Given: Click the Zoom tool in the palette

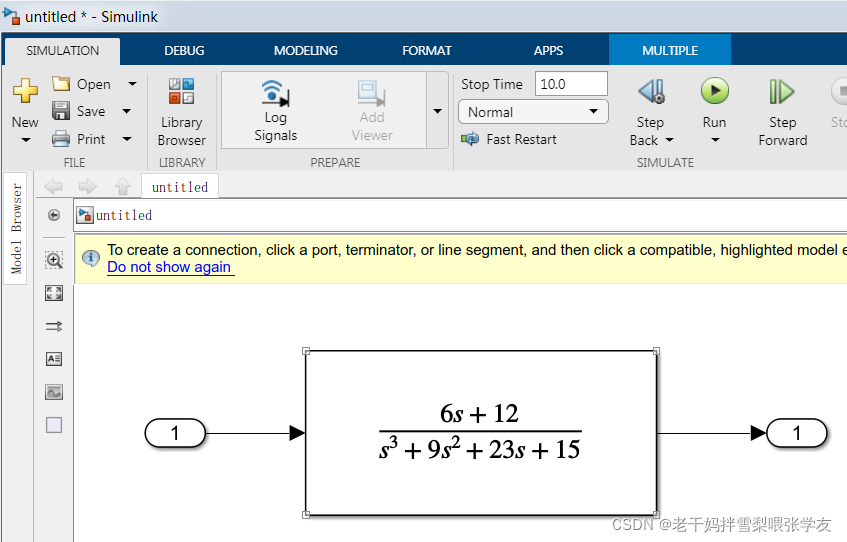Looking at the screenshot, I should [x=54, y=260].
